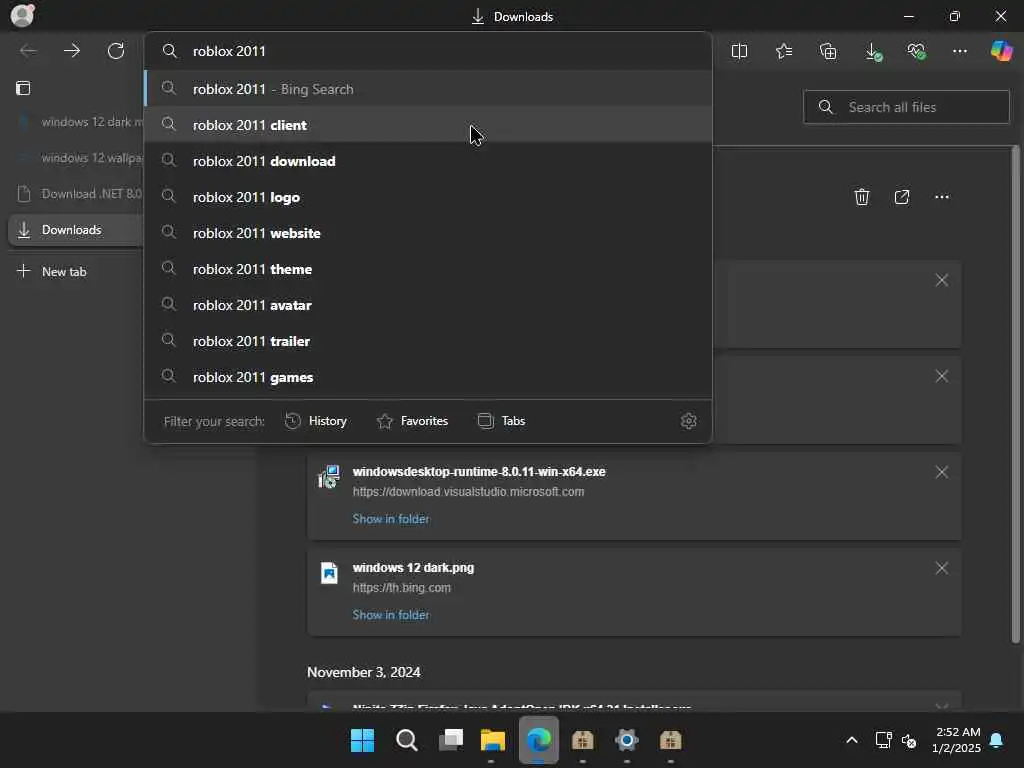Screen dimensions: 1024x768
Task: Show windows 12 dark.png in folder
Action: 391,615
